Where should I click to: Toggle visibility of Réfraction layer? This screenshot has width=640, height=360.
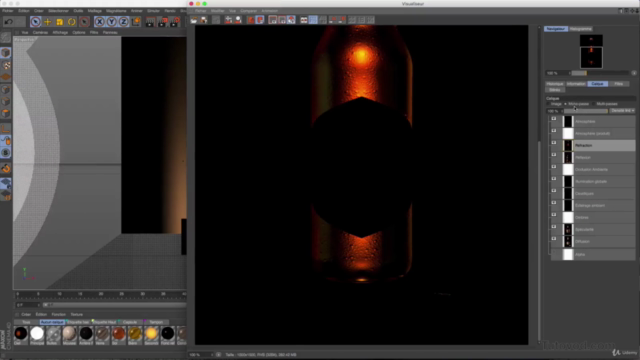(x=554, y=143)
